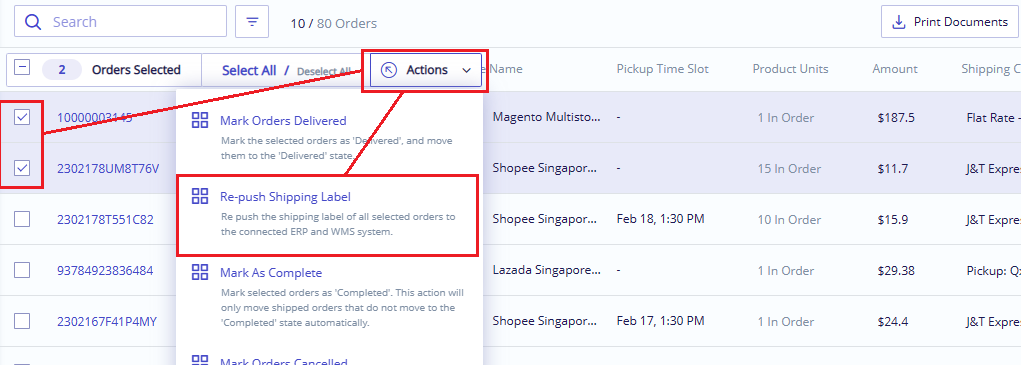Uncheck order 1000003145 checkbox
The image size is (1021, 365).
(x=22, y=117)
